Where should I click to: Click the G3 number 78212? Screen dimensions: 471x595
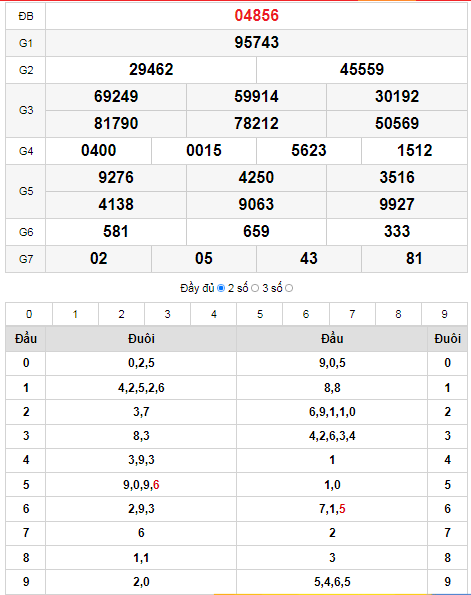point(256,123)
